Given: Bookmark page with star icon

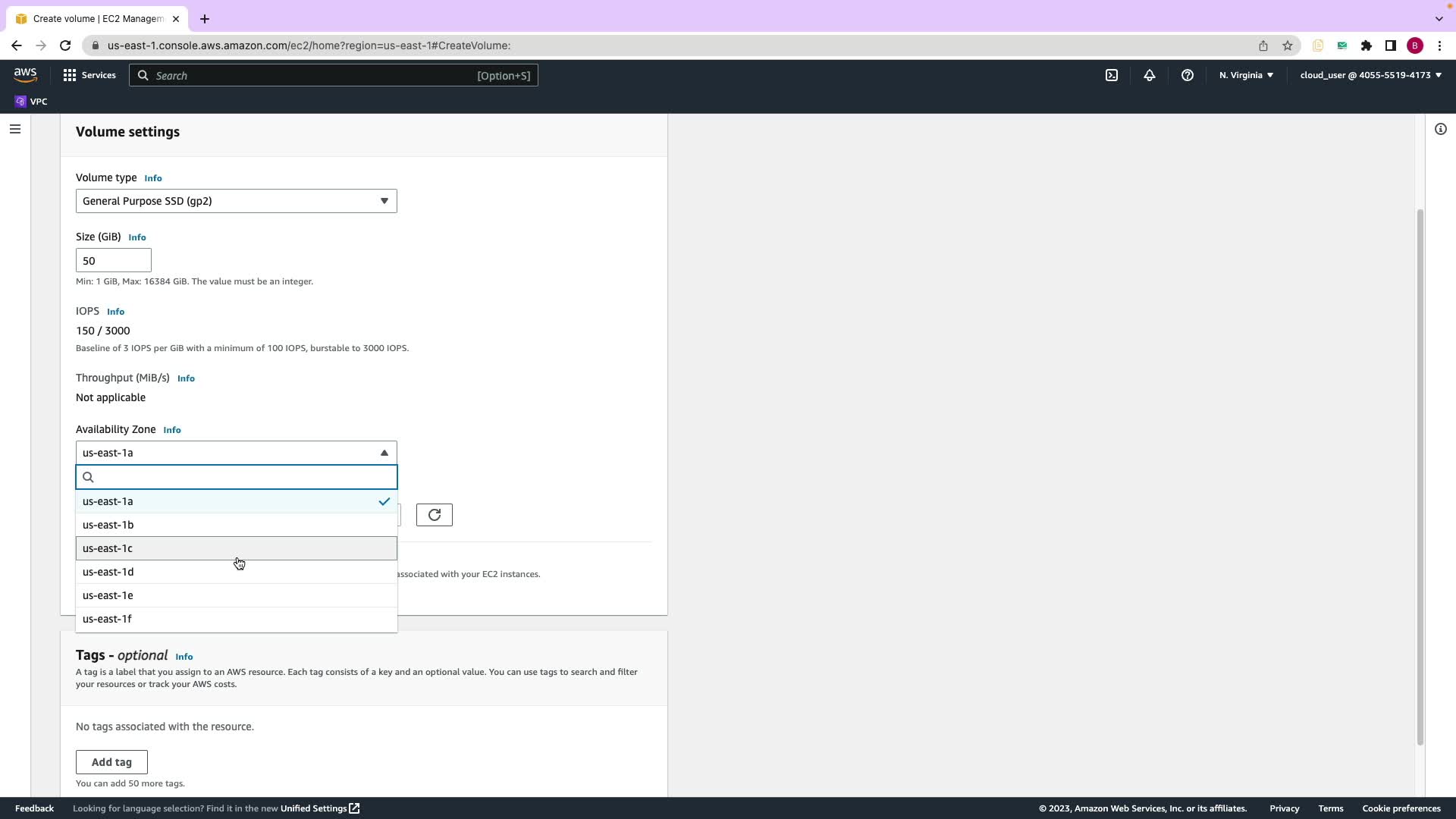Looking at the screenshot, I should pos(1288,45).
